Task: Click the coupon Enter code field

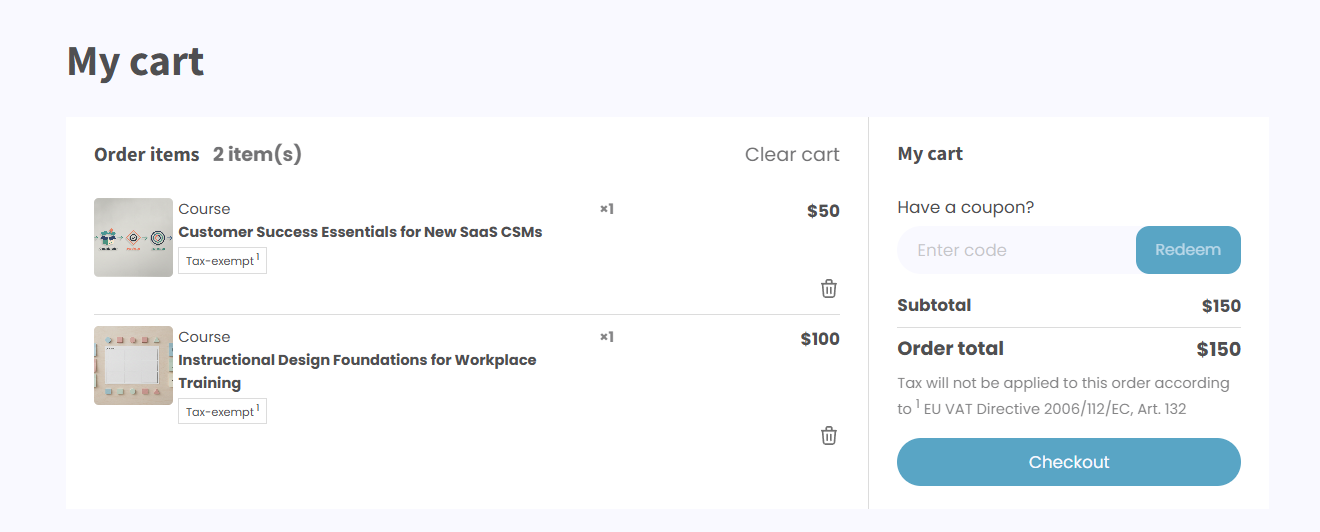Action: click(x=1017, y=250)
